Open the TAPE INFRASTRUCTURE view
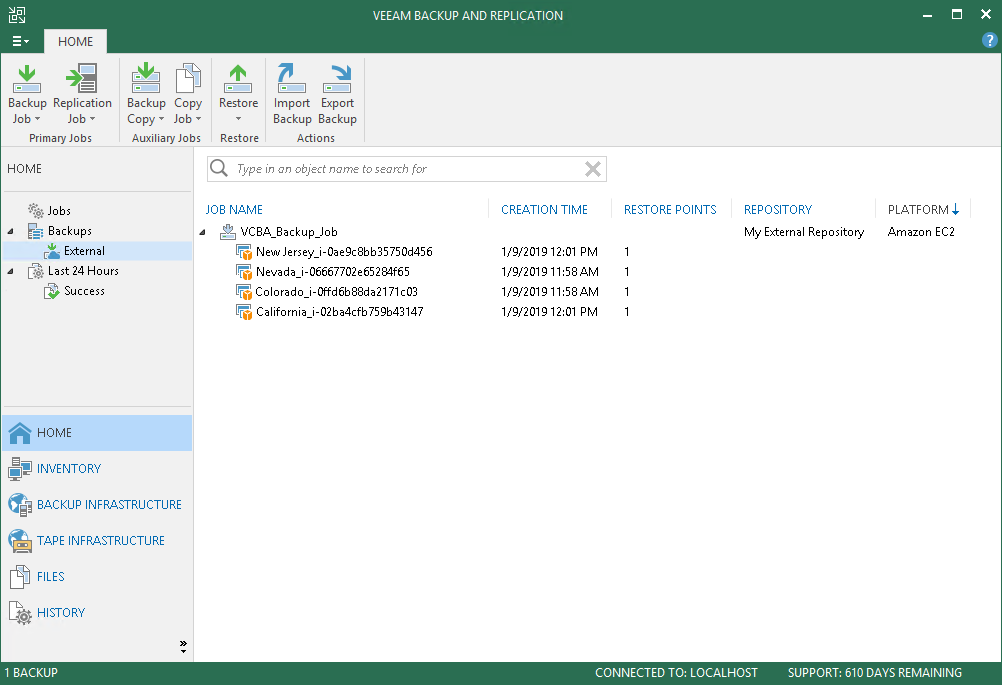Viewport: 1002px width, 685px height. [x=97, y=541]
